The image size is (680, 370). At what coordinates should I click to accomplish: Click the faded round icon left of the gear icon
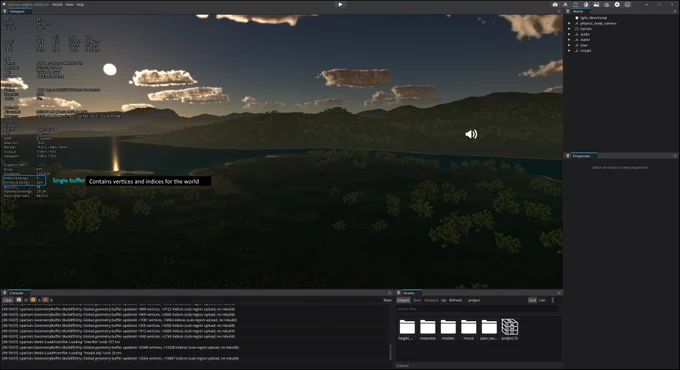pos(607,4)
